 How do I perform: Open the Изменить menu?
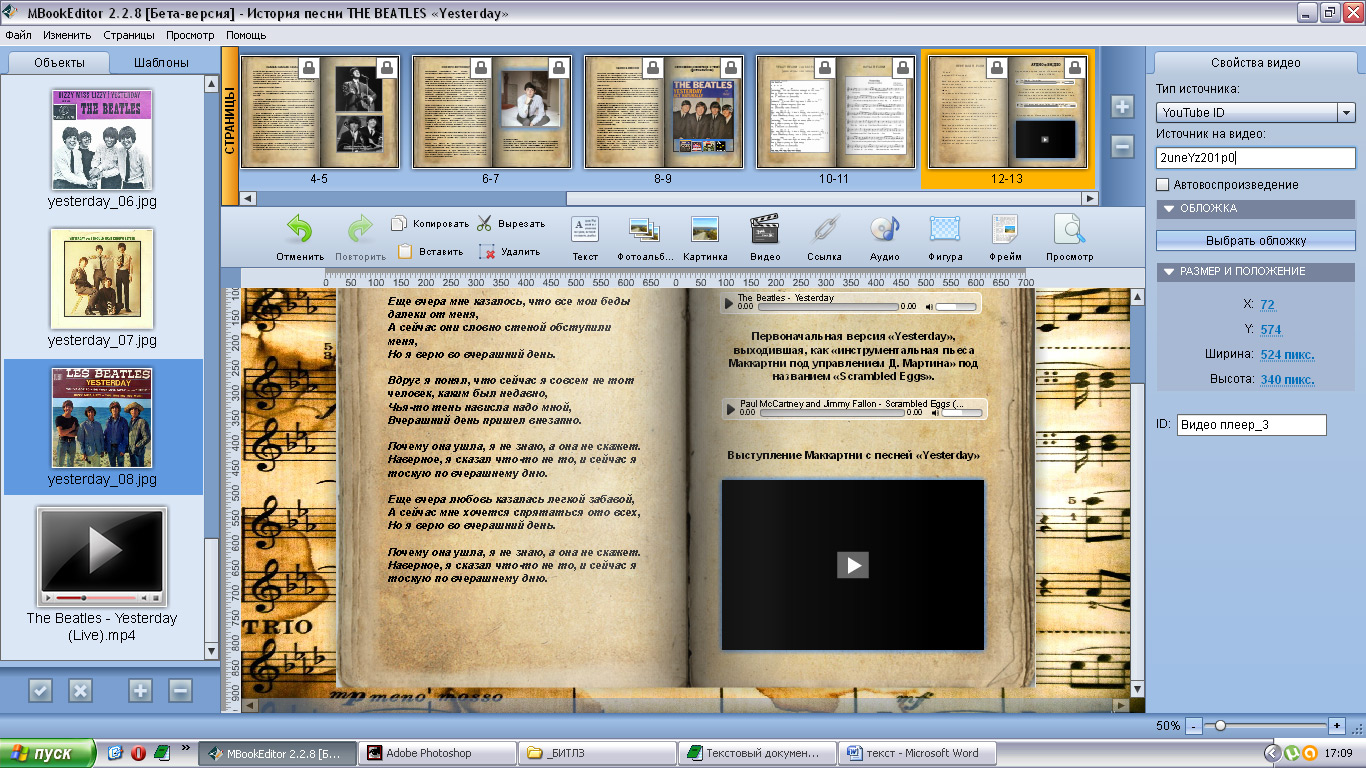pos(67,35)
